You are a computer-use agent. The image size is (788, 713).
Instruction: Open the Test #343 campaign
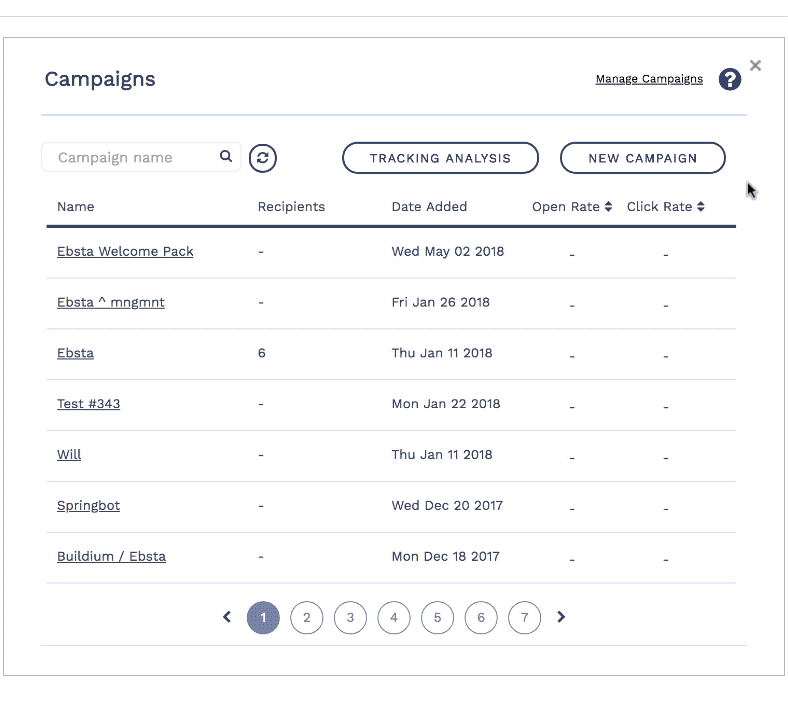click(89, 405)
